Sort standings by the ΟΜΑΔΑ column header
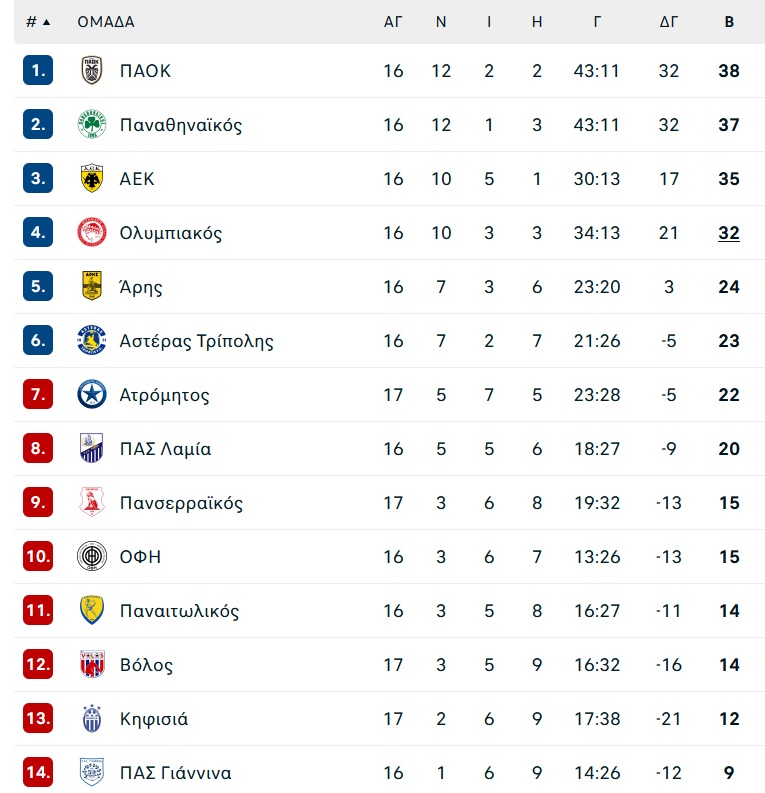The height and width of the screenshot is (793, 765). coord(106,22)
